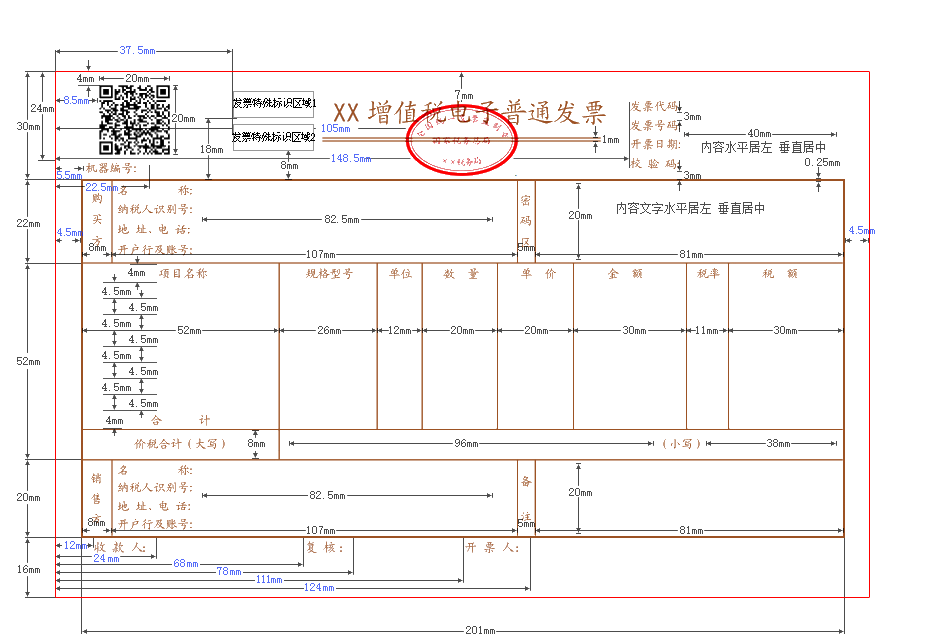Click the 购买方 vertical label

click(97, 220)
